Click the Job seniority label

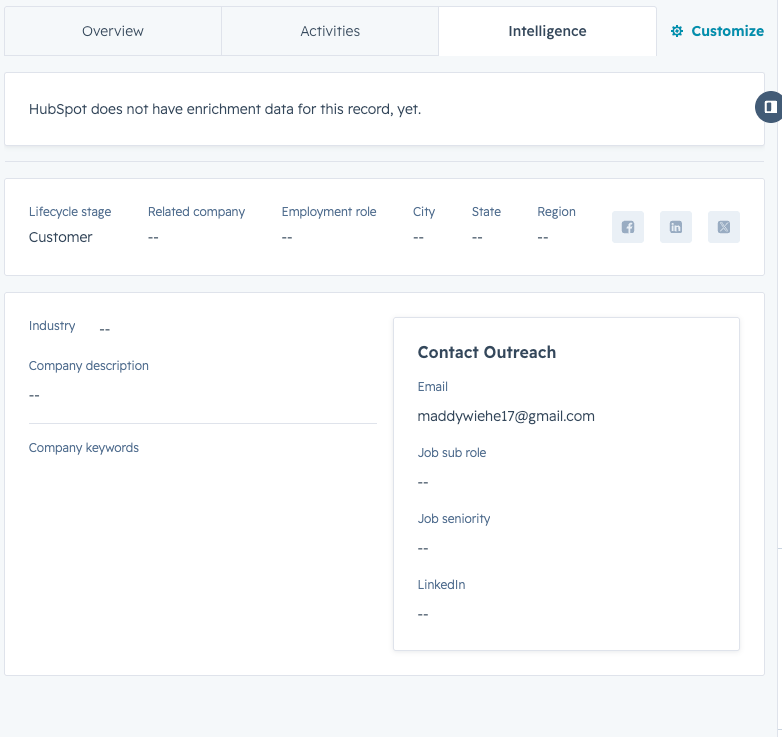pos(454,519)
